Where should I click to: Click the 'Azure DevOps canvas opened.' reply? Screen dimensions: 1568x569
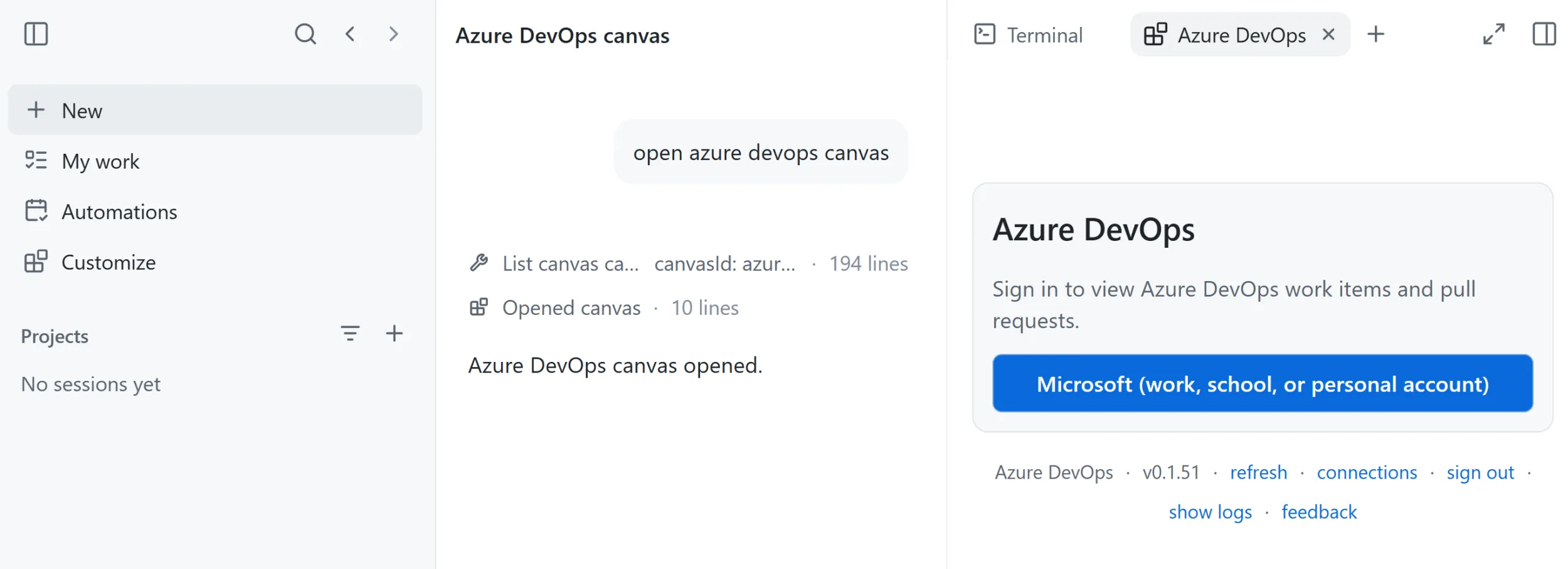pyautogui.click(x=615, y=365)
